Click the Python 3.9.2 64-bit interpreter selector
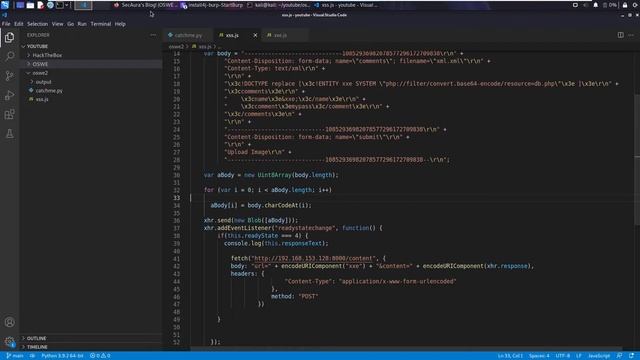 [x=62, y=356]
